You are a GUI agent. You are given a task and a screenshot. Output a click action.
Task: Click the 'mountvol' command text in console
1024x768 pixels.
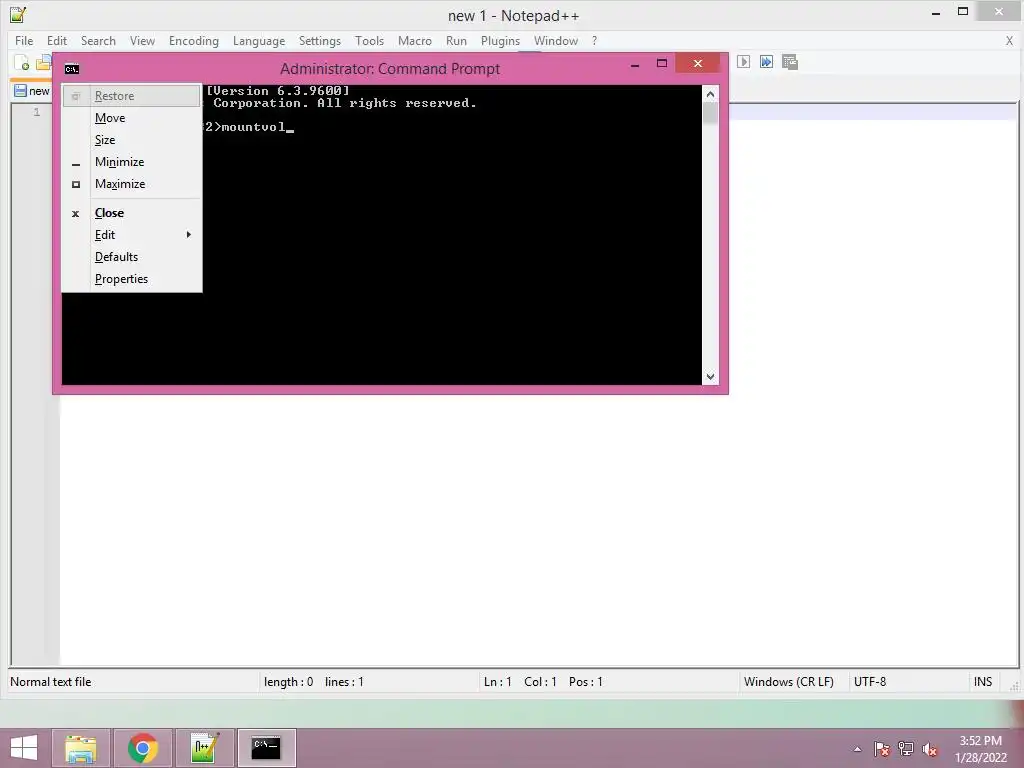[253, 127]
